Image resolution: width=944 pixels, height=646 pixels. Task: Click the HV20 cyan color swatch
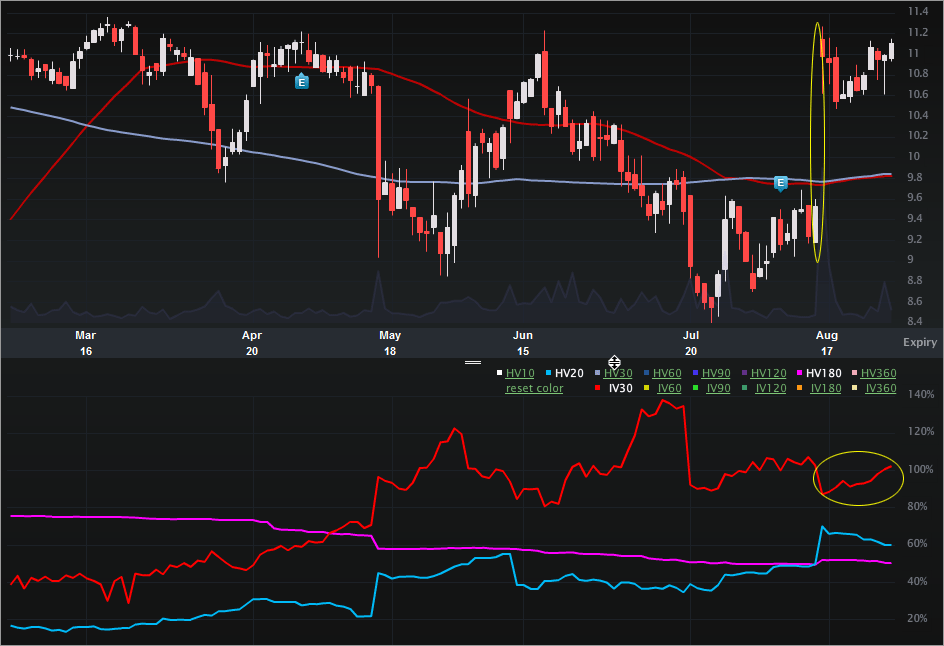coord(548,373)
